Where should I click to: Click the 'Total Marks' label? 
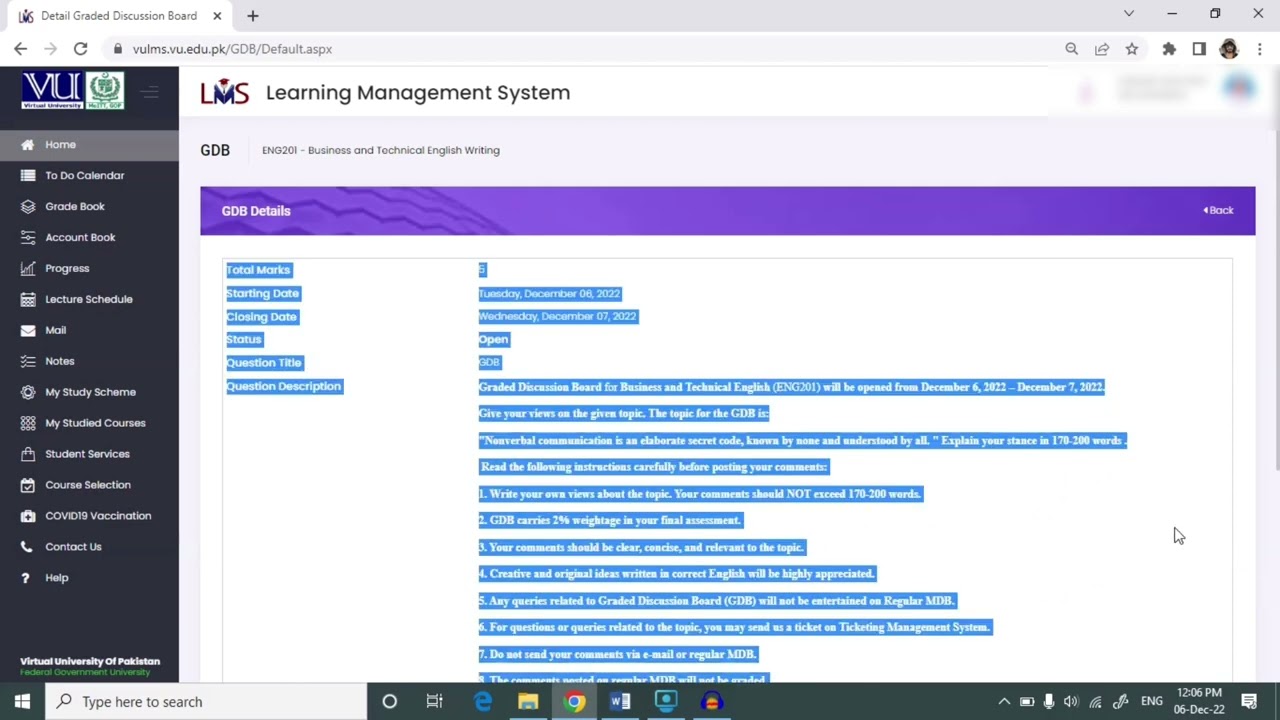258,270
